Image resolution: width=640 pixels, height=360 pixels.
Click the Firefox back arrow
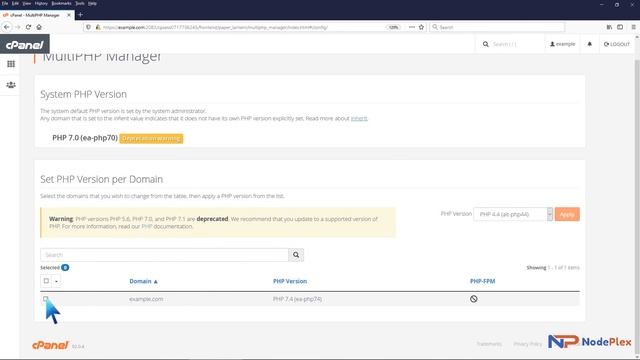pos(7,27)
